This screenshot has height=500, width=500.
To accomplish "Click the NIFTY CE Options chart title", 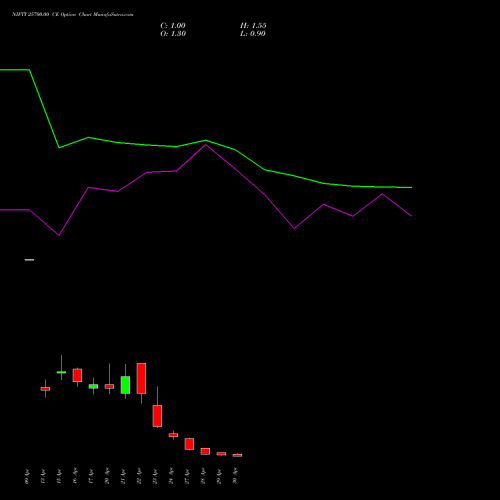I will tap(72, 15).
